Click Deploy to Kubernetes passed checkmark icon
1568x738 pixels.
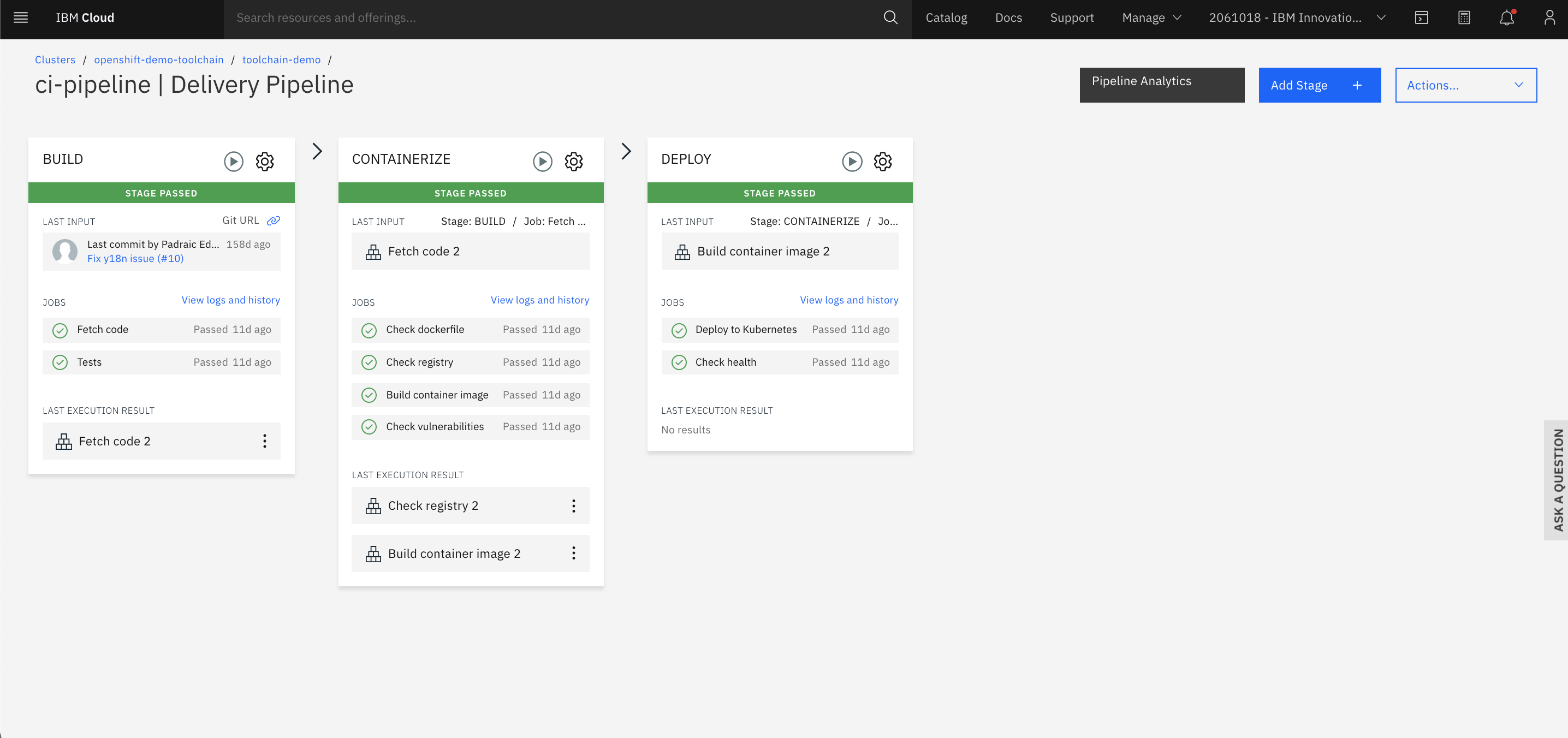click(x=679, y=330)
